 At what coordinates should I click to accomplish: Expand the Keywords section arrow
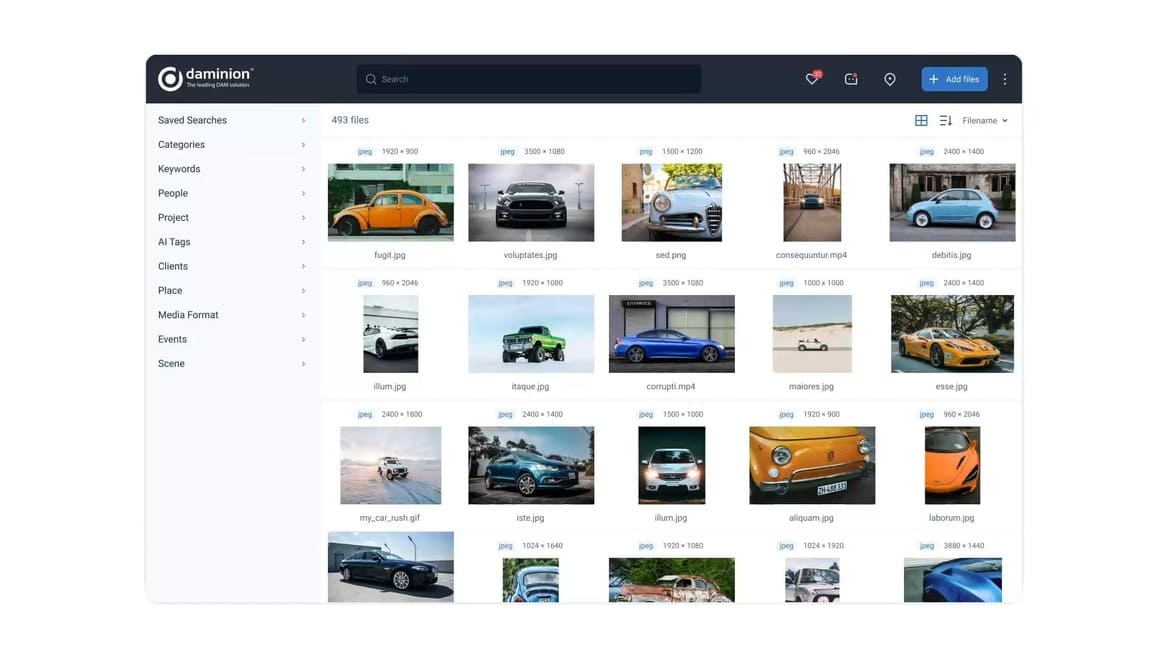303,169
